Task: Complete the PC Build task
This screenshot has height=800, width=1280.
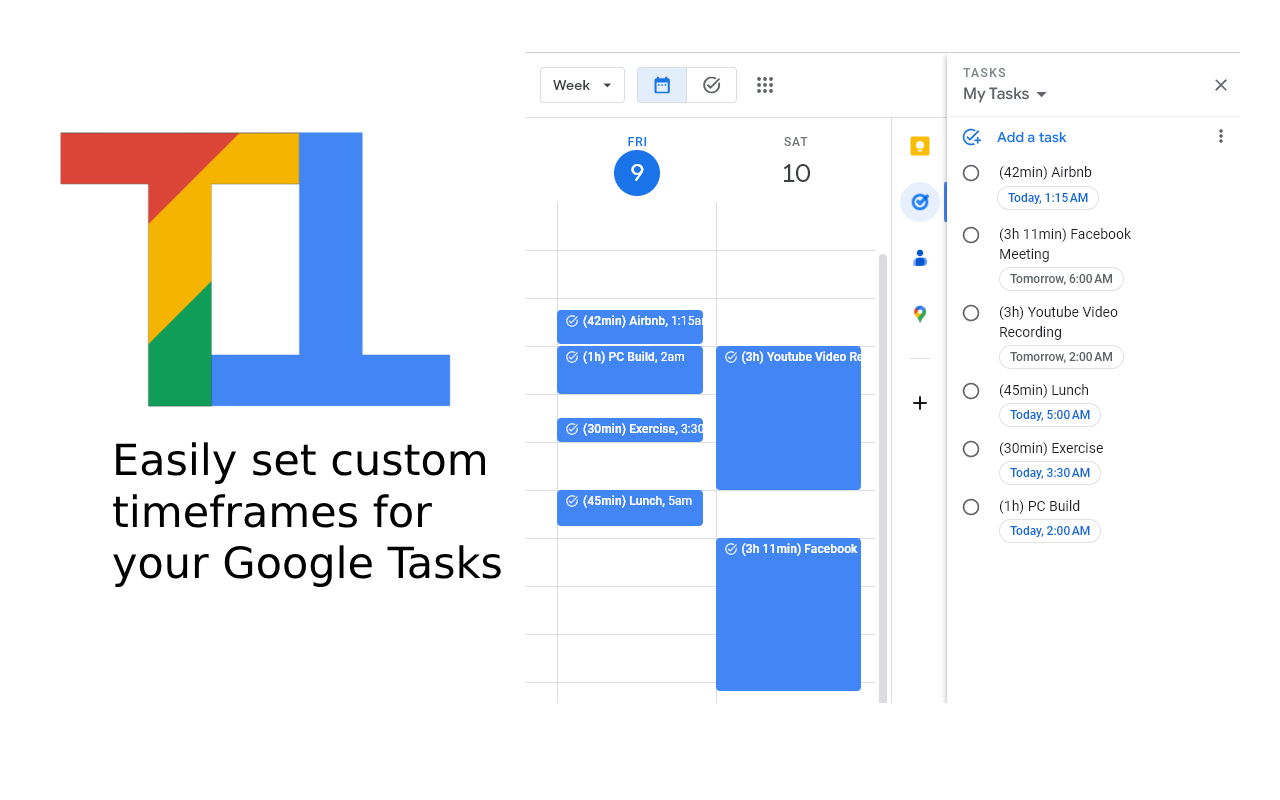Action: 970,507
